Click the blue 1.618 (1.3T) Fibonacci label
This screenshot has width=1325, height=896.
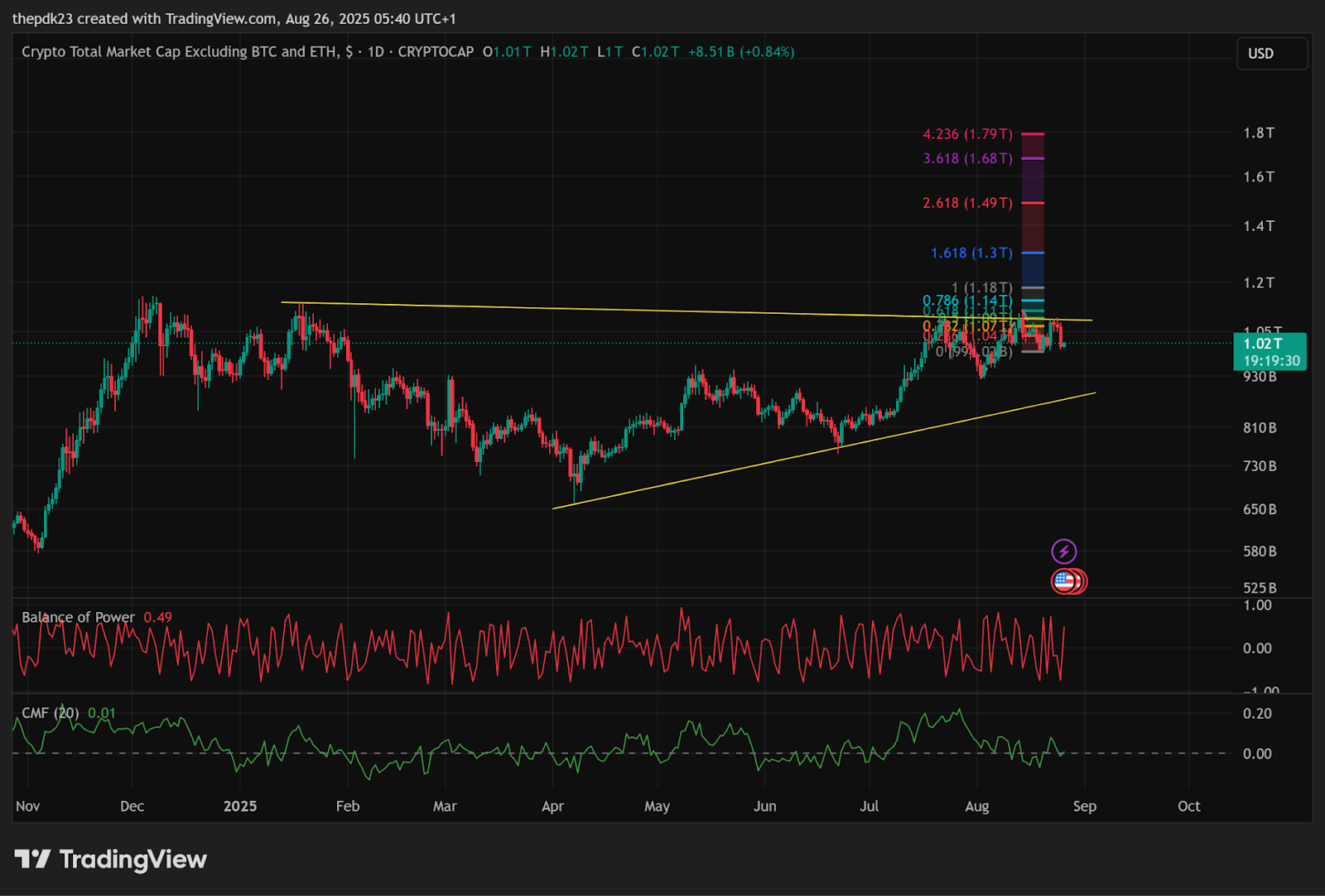(971, 253)
